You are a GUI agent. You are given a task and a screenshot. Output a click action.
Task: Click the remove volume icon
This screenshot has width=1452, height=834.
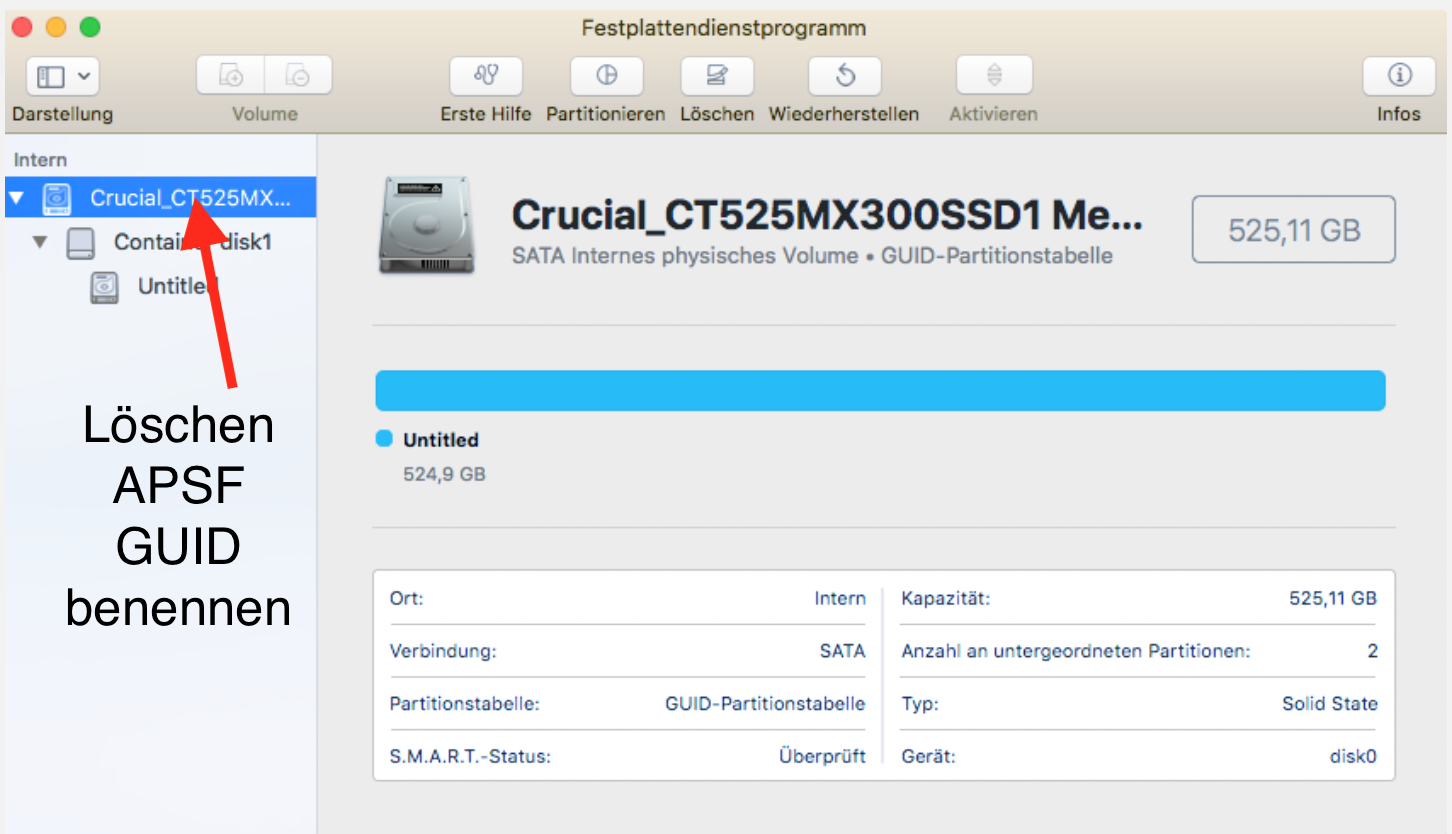coord(297,76)
